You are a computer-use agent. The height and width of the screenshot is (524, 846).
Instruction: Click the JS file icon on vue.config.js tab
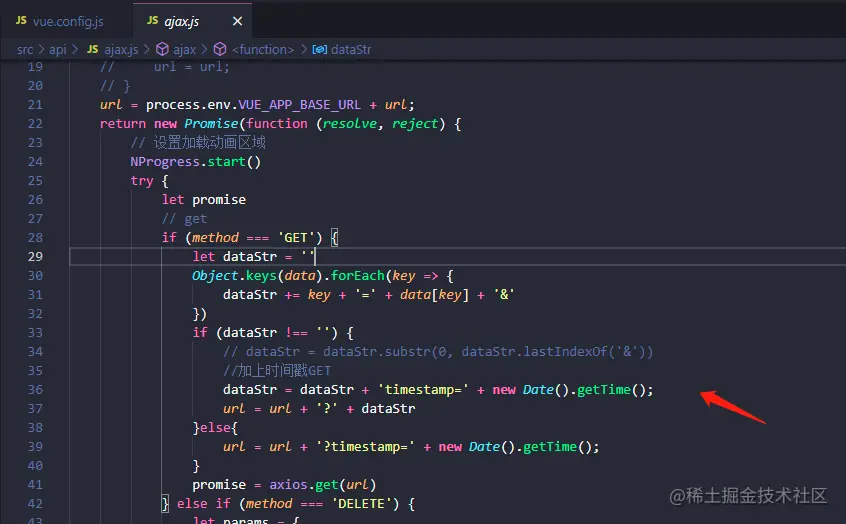(x=21, y=21)
